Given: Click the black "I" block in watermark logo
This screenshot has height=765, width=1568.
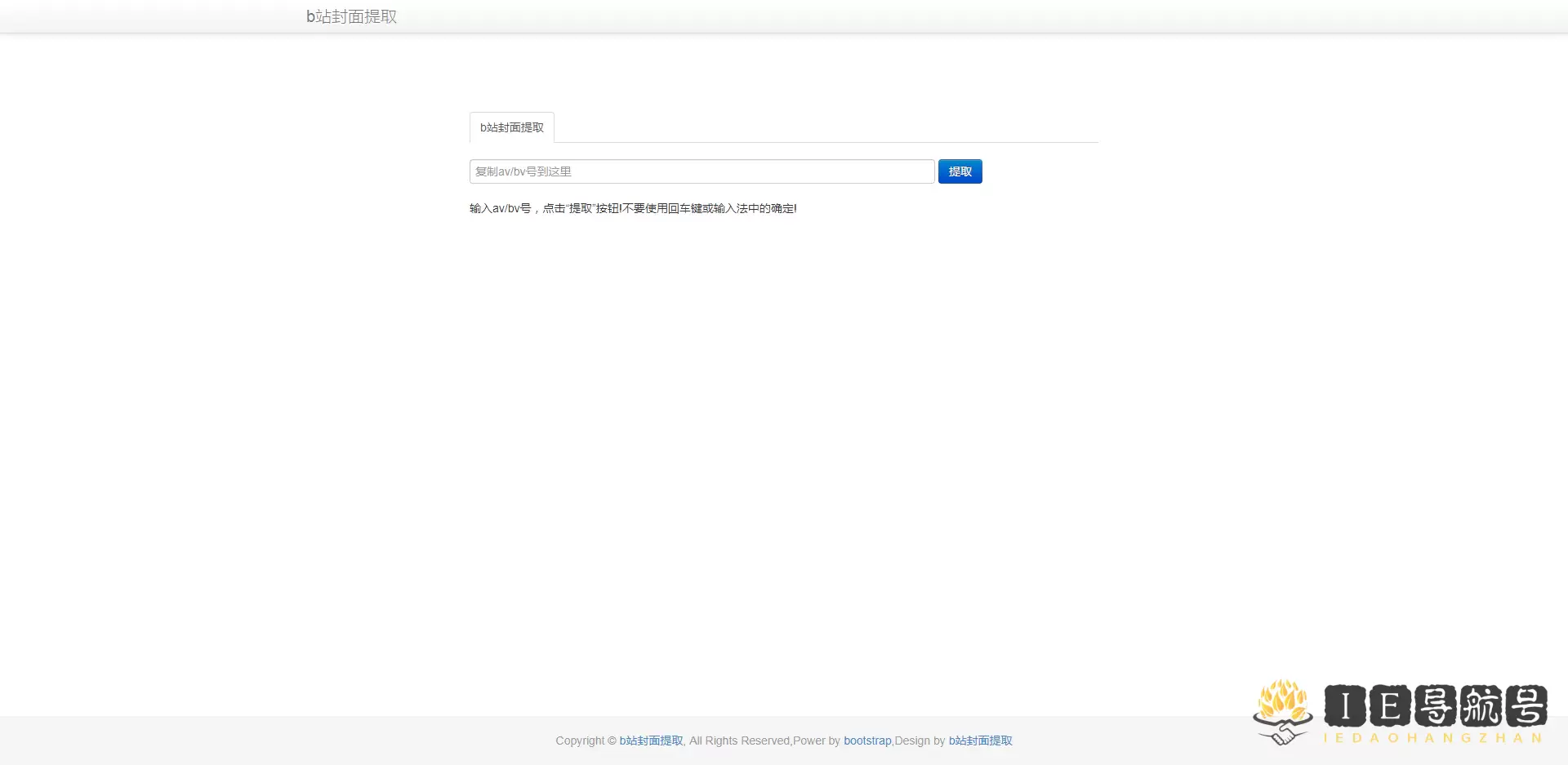Looking at the screenshot, I should click(1345, 705).
